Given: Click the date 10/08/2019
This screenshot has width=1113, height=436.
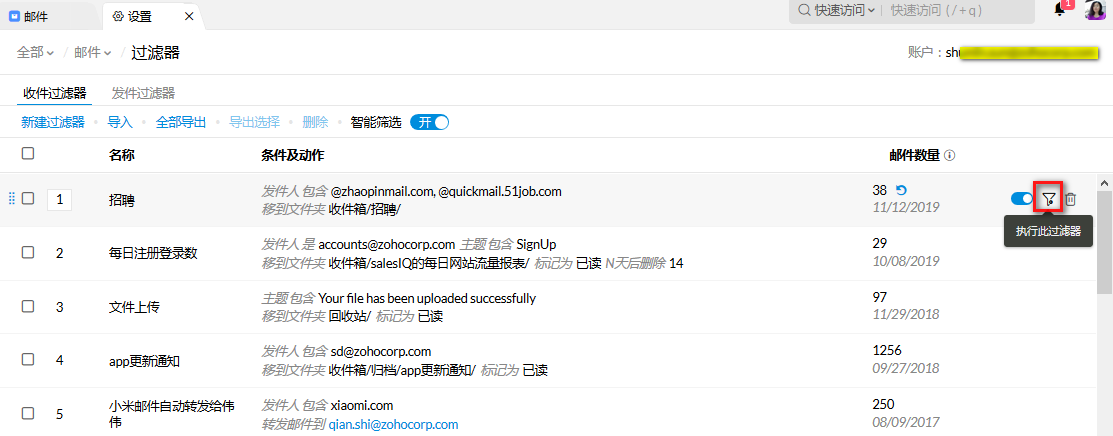Looking at the screenshot, I should [906, 261].
